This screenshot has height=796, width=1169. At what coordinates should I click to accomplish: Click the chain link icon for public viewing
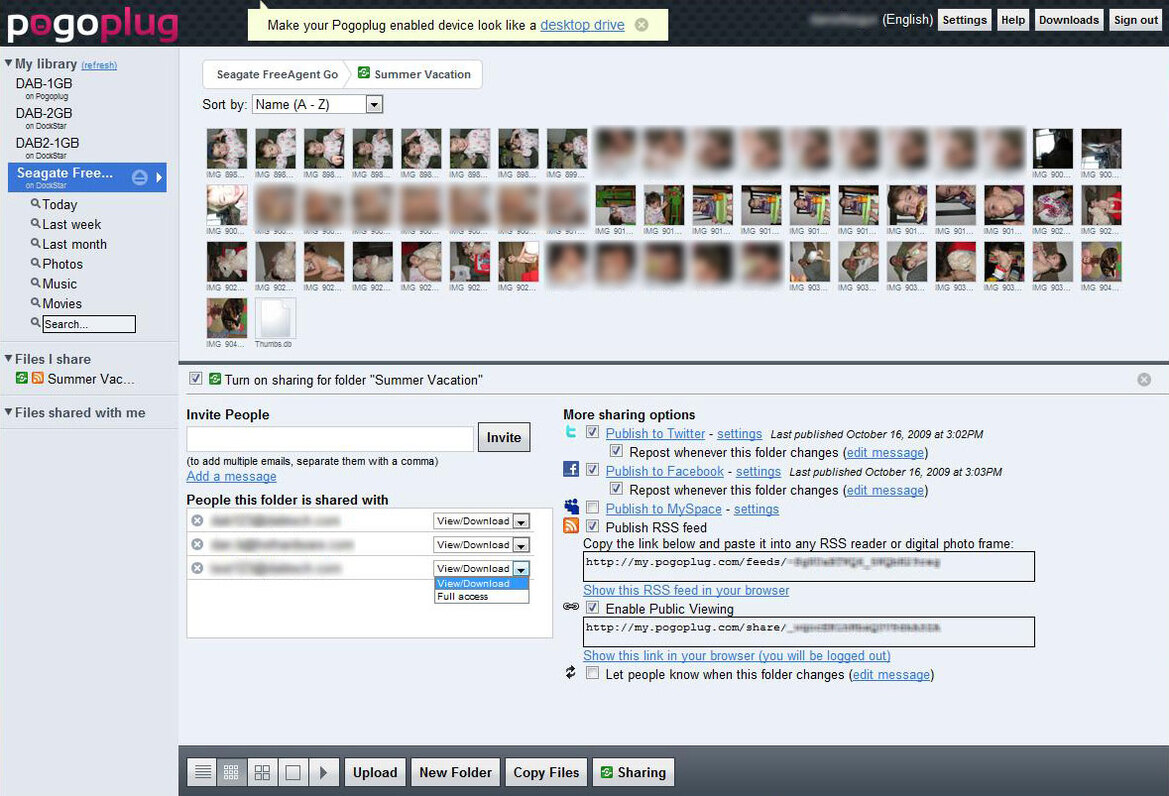coord(571,607)
